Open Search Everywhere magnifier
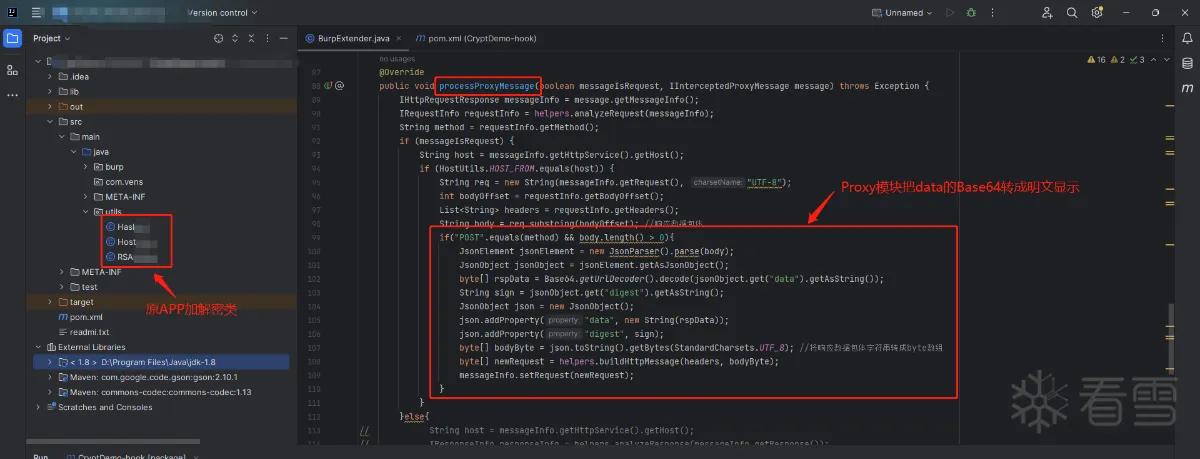Viewport: 1200px width, 459px height. click(1071, 13)
